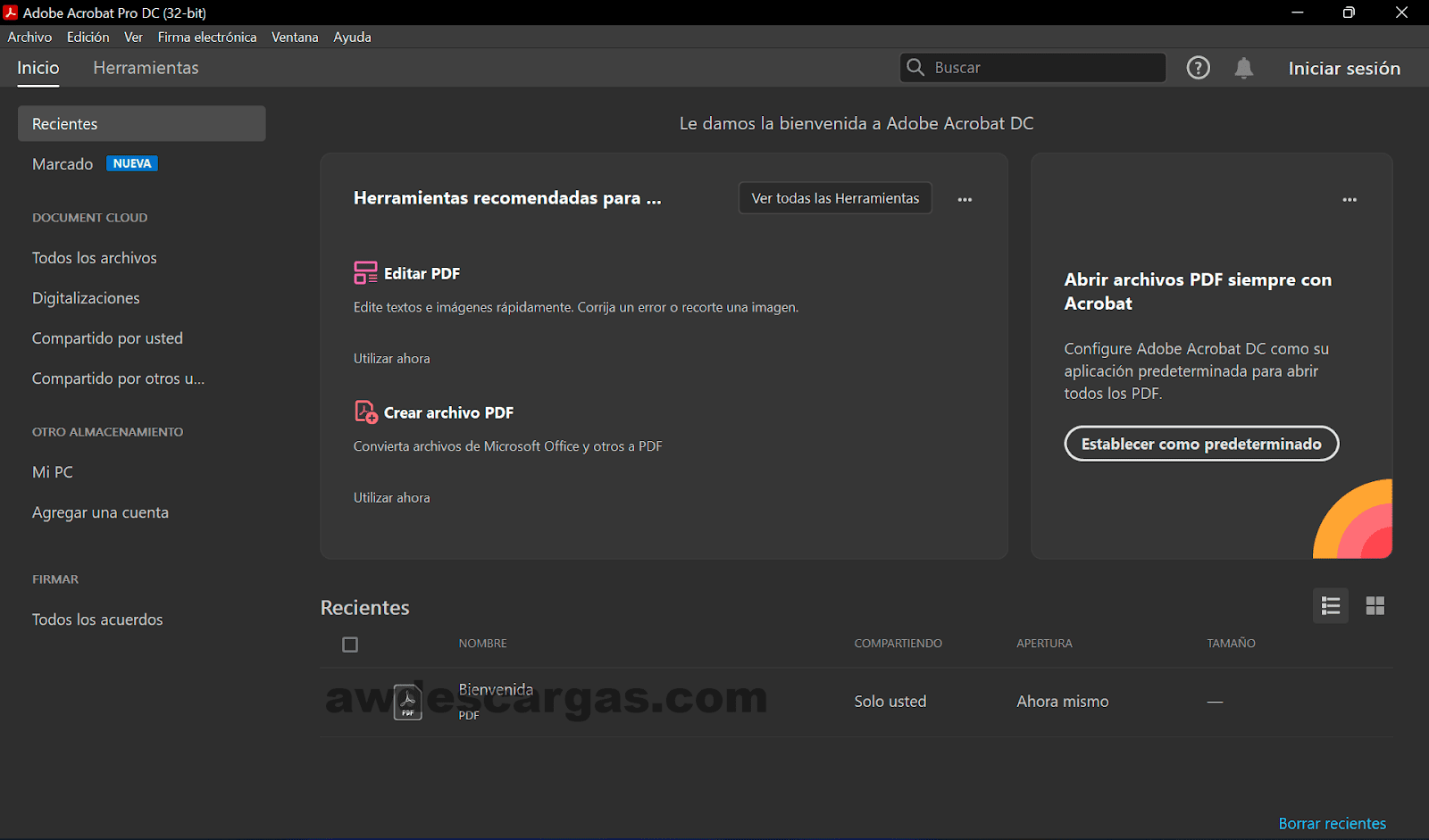Click the NUEVA badge next to Marcado
Screen dimensions: 1429x840
click(x=132, y=163)
